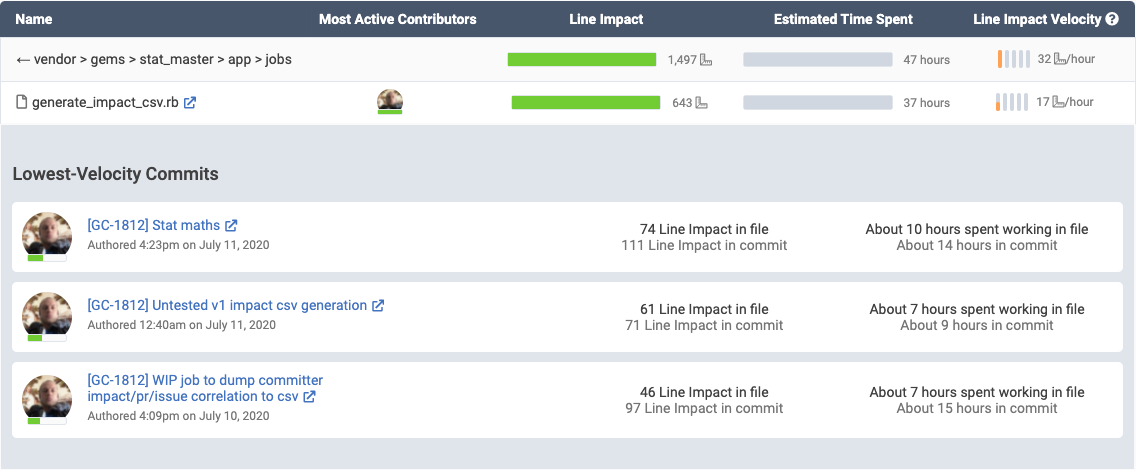Image resolution: width=1136 pixels, height=470 pixels.
Task: Click the generate_impact_csv.rb file name
Action: (106, 102)
